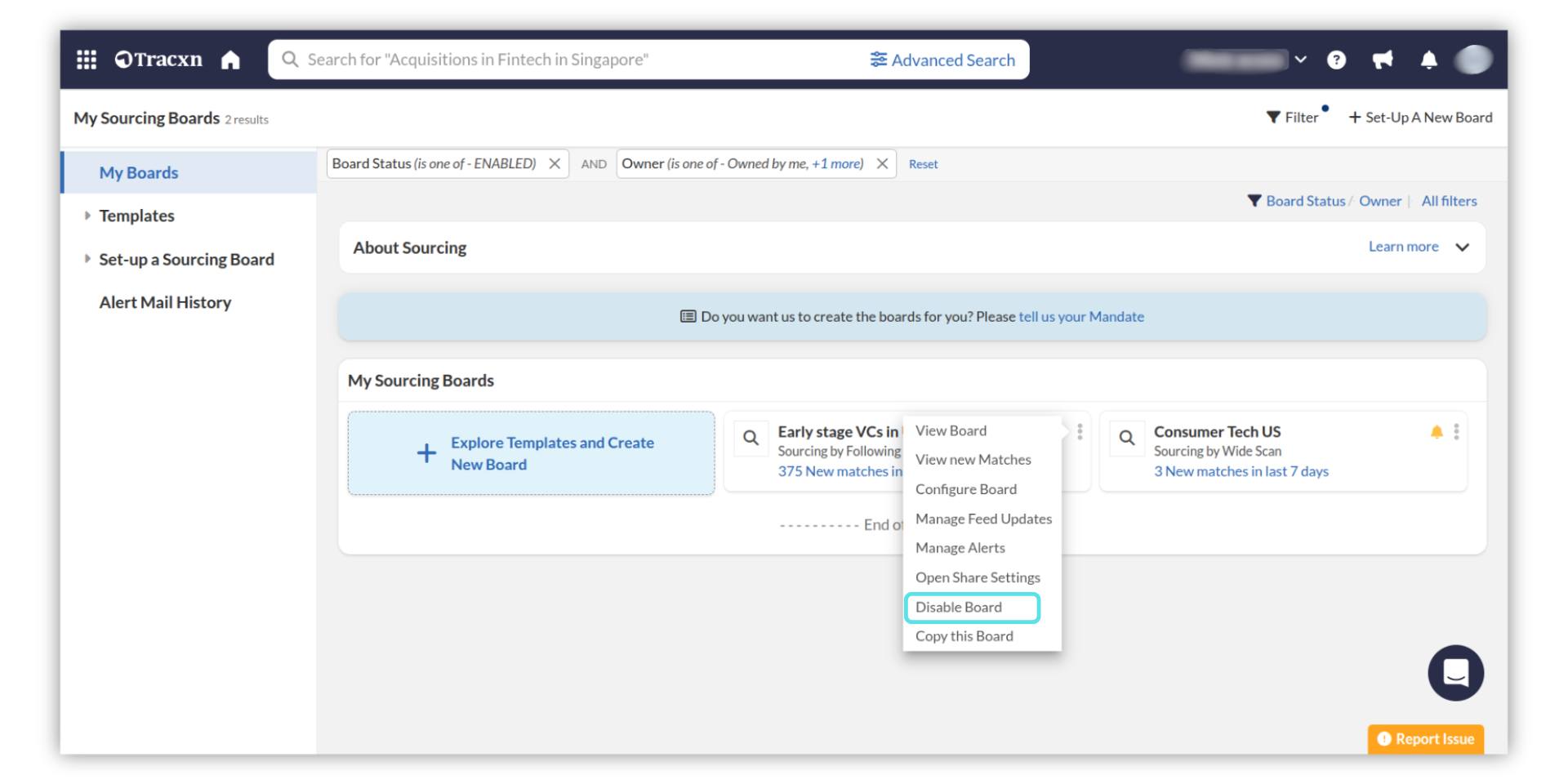Viewport: 1568px width, 784px height.
Task: Open the apps grid menu icon
Action: click(87, 60)
